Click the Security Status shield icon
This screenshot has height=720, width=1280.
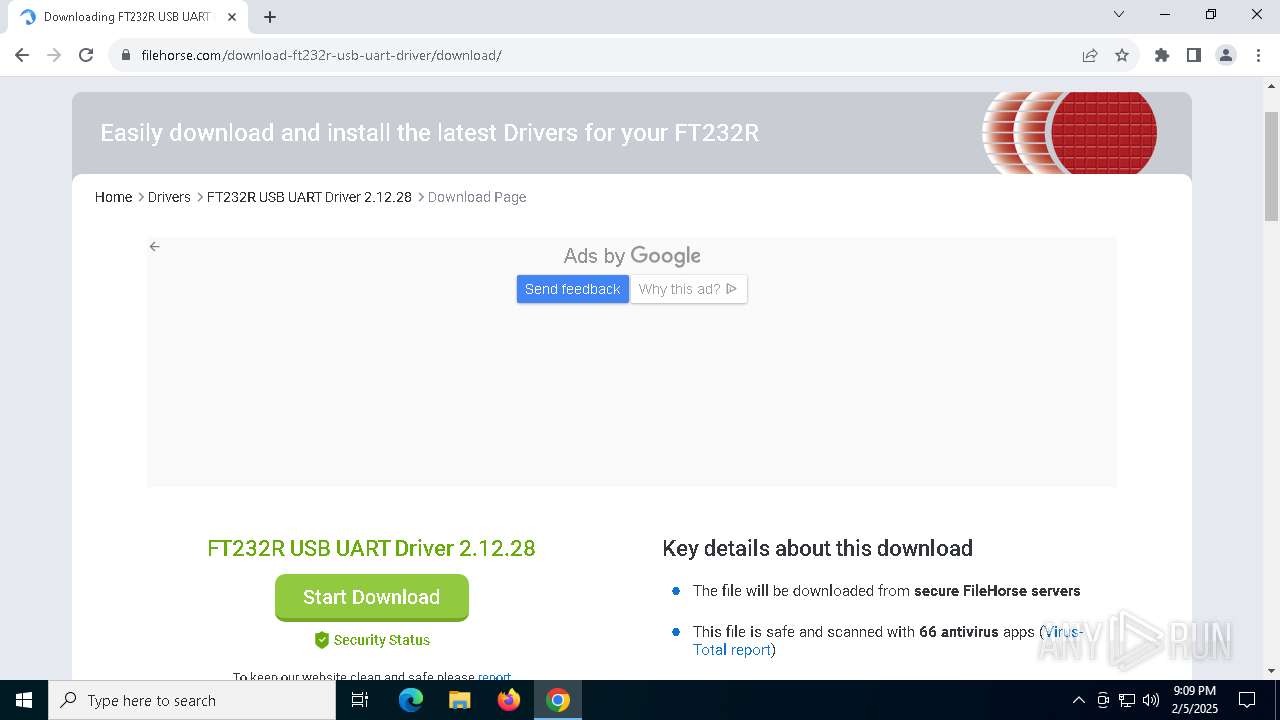coord(322,640)
